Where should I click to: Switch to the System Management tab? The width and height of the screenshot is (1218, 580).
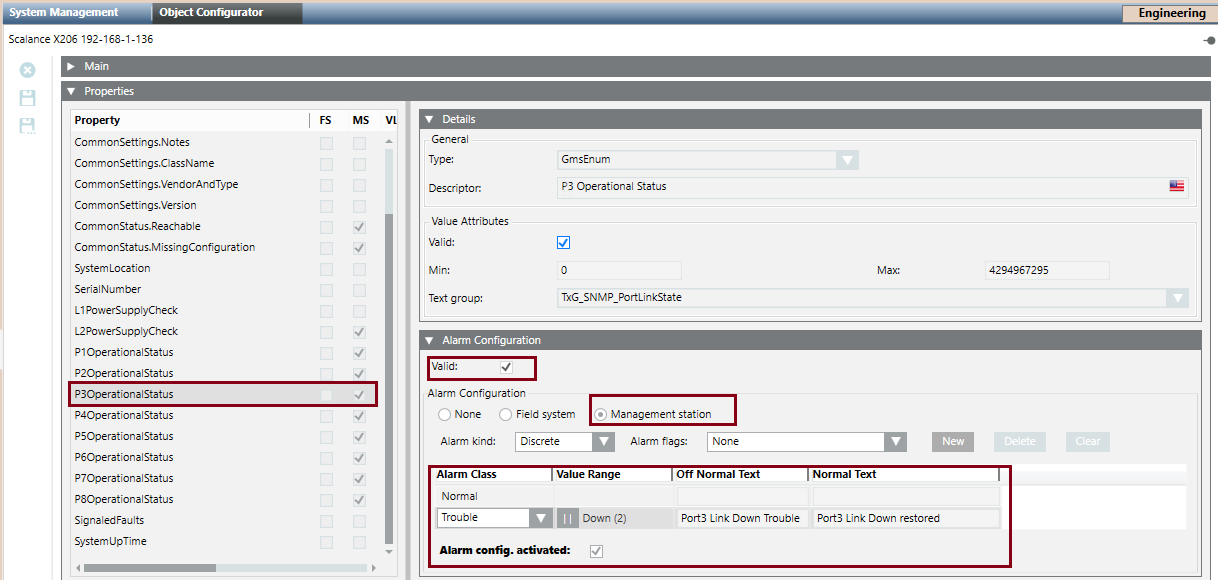pos(64,13)
